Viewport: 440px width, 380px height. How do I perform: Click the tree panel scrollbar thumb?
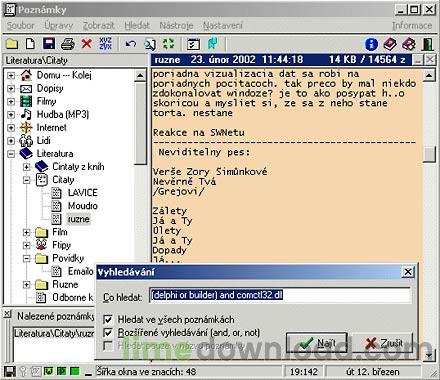point(140,123)
